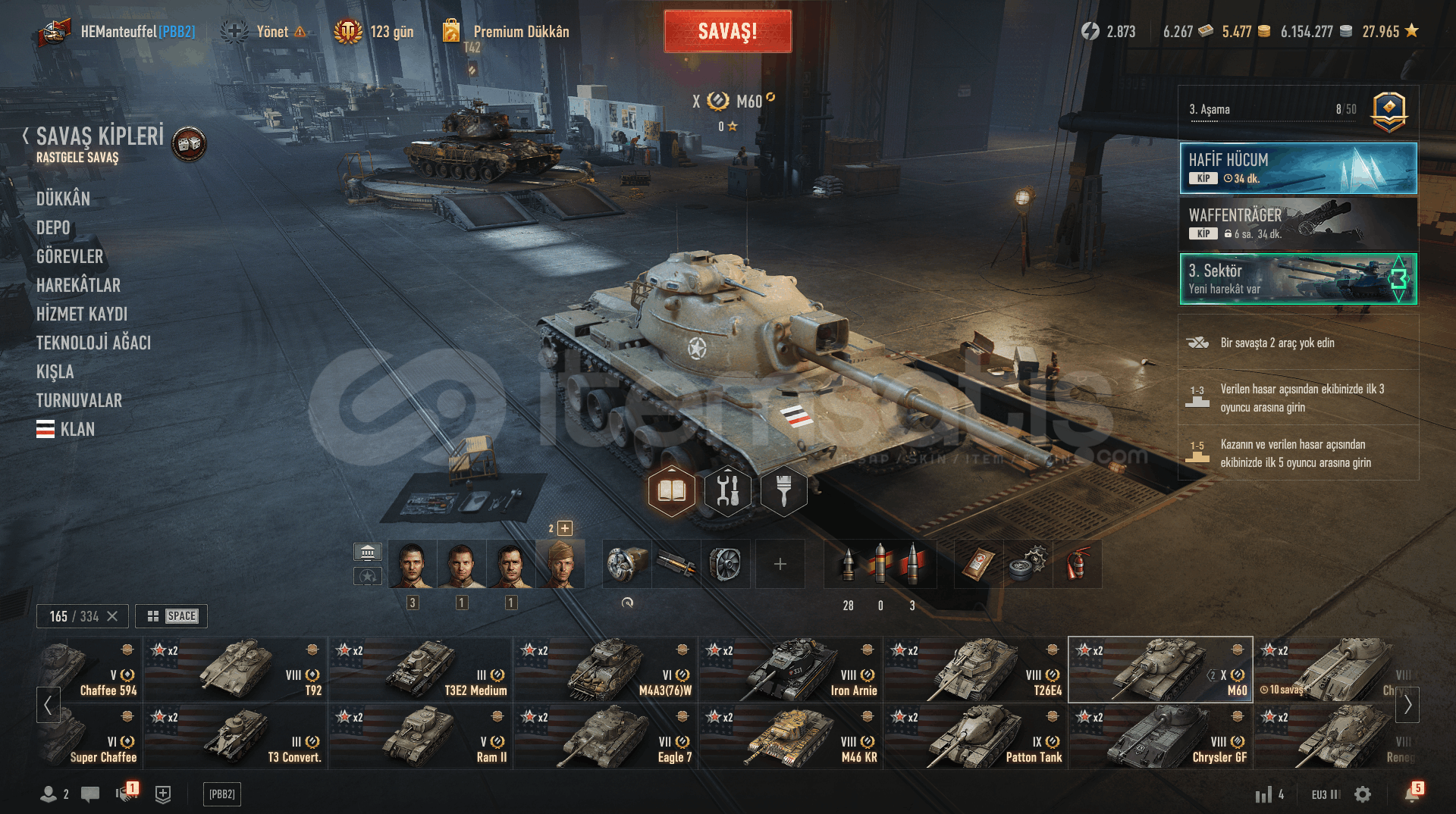Show next tanks with carousel right arrow
Screen dimensions: 1456x814
click(x=1407, y=705)
